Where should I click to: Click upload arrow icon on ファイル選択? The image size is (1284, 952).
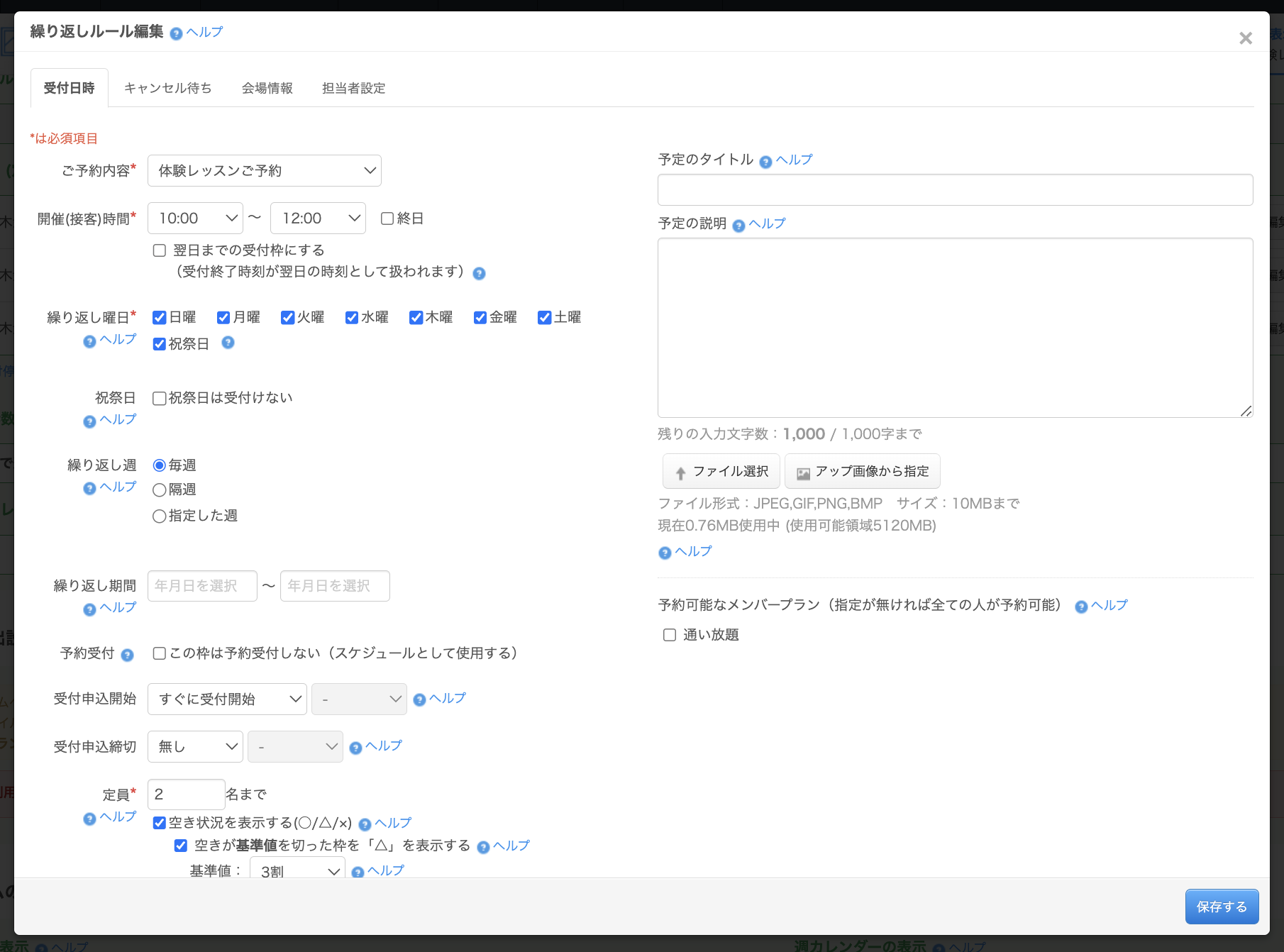click(x=680, y=473)
